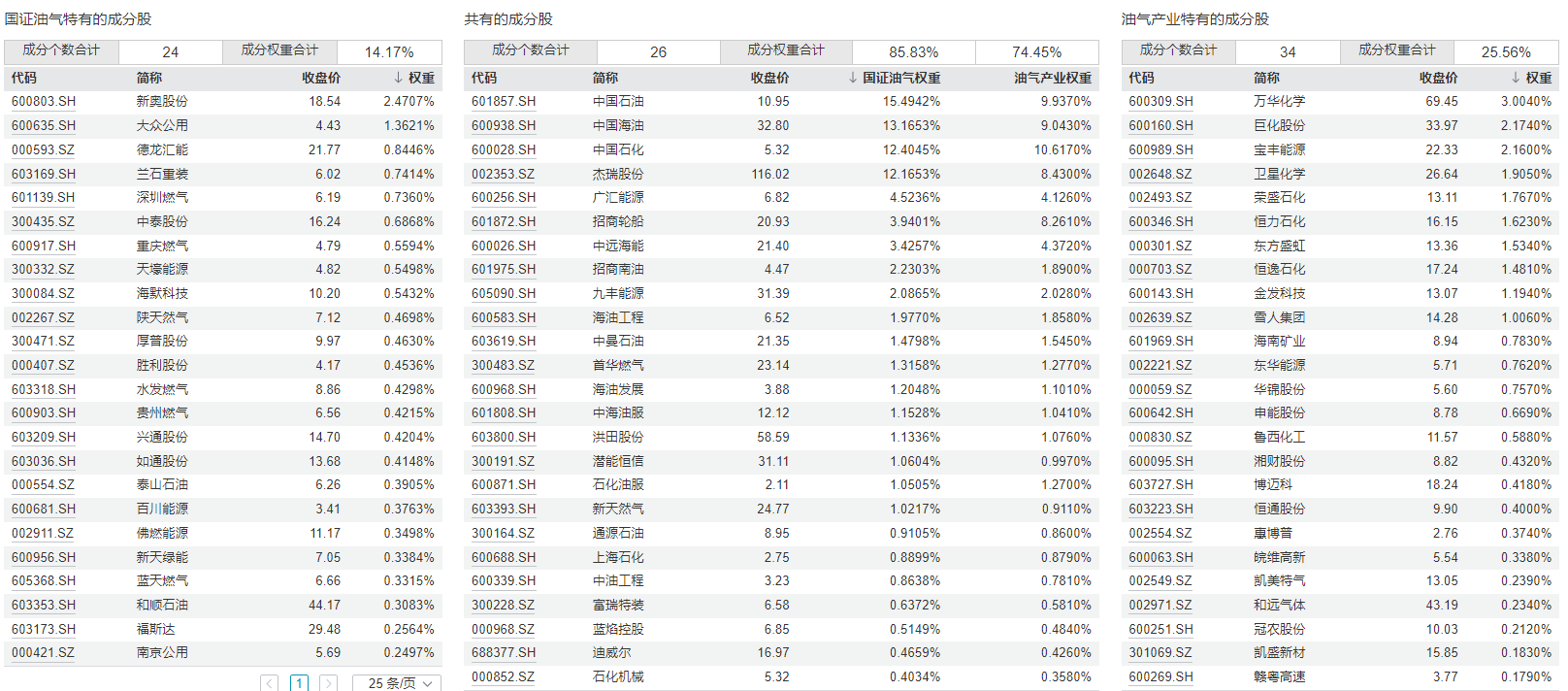
Task: Select stock name 石化机械 cell
Action: 618,676
